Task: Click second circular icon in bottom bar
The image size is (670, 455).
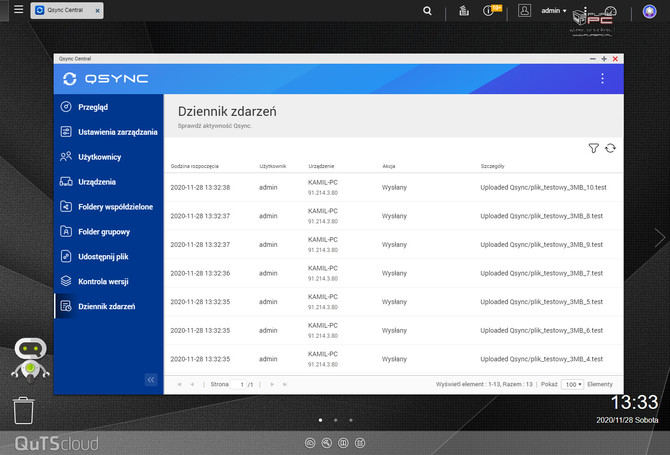Action: [326, 443]
